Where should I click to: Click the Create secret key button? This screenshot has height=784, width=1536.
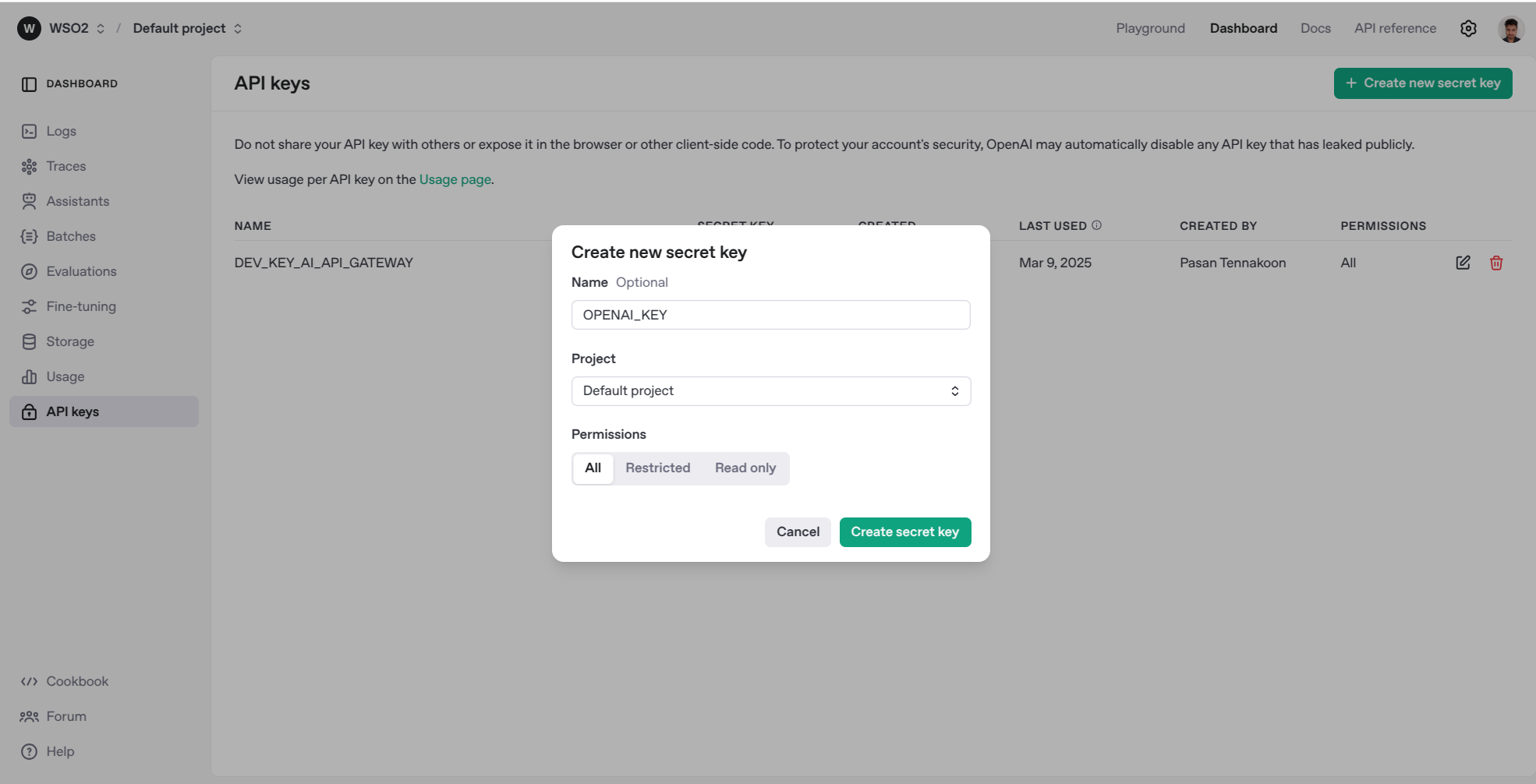tap(904, 532)
